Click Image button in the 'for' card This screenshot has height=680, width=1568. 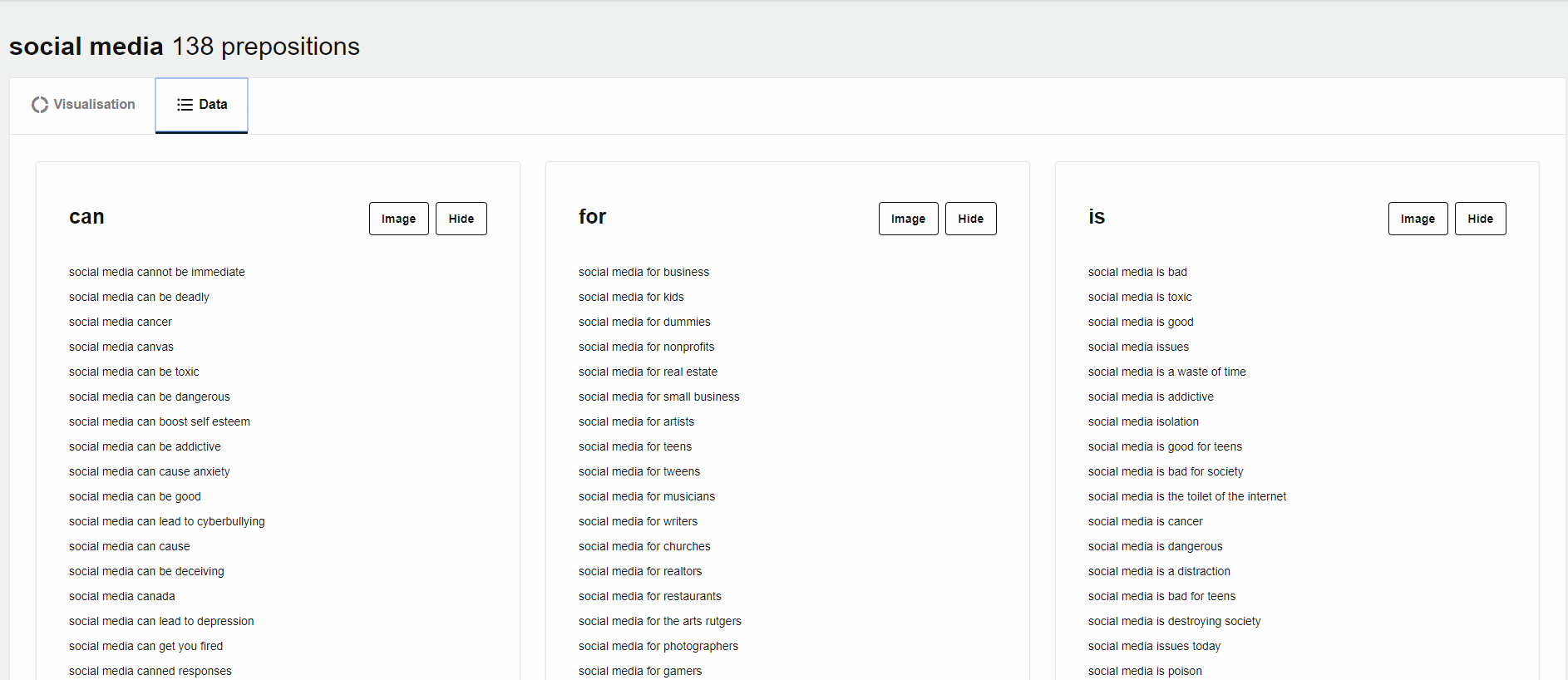click(908, 219)
